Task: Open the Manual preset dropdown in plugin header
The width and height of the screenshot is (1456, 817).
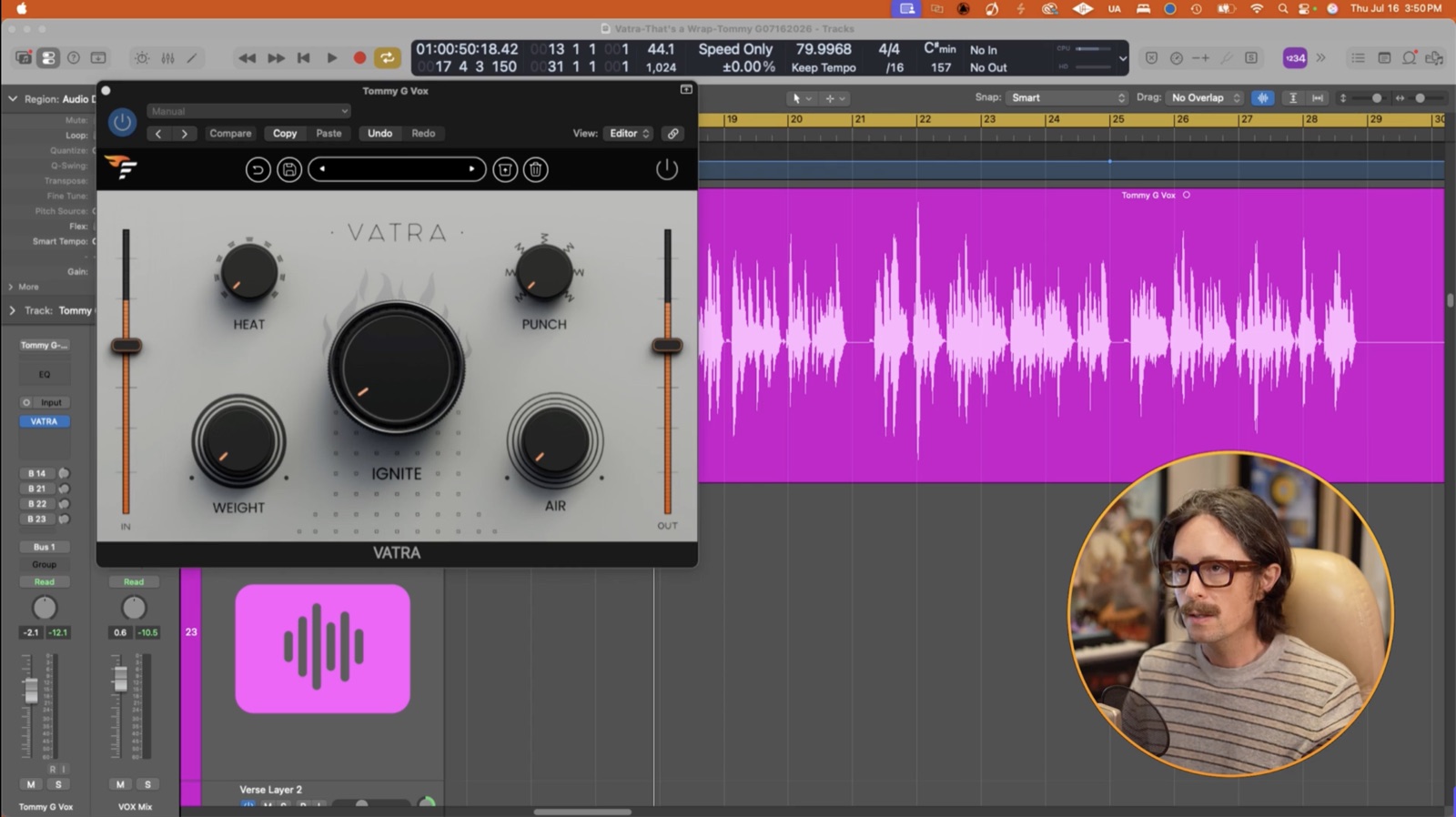Action: (x=248, y=111)
